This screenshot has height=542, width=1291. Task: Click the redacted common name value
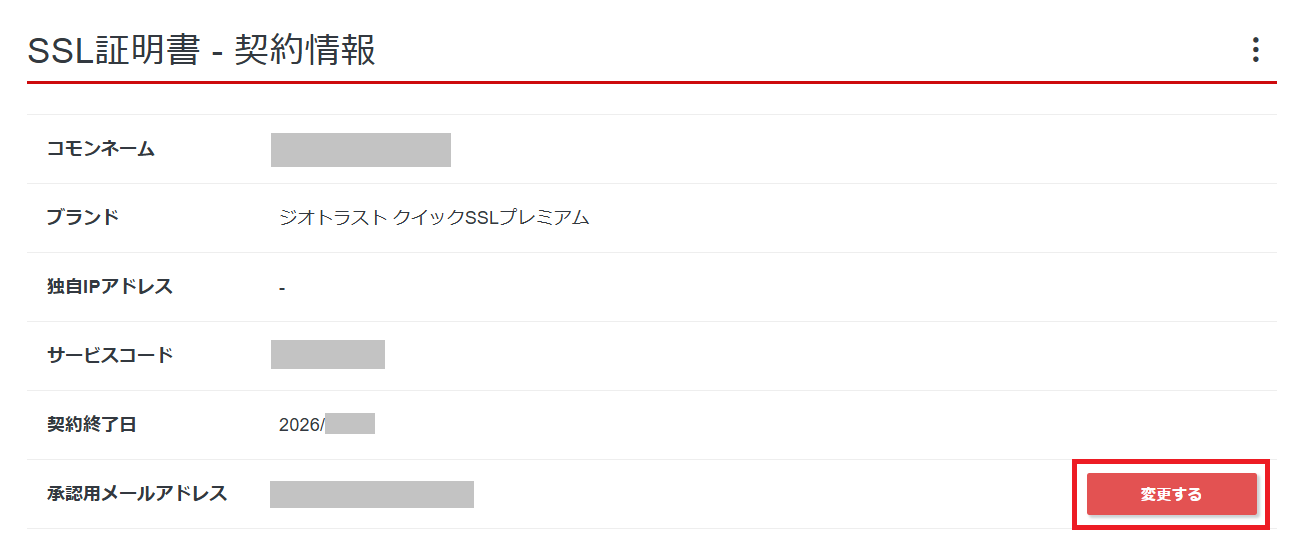coord(360,149)
